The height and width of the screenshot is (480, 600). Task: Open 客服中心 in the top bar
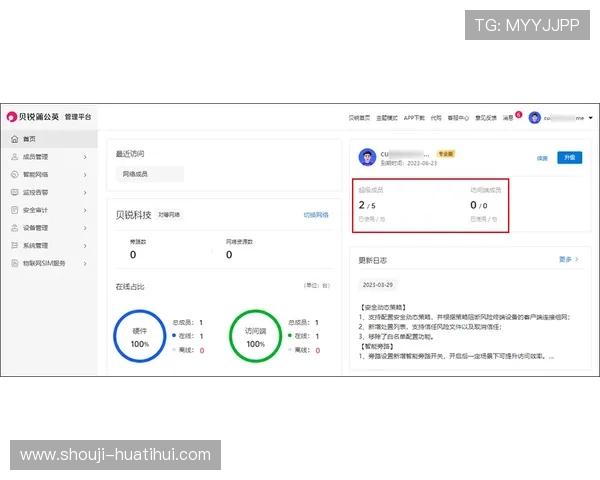coord(458,118)
